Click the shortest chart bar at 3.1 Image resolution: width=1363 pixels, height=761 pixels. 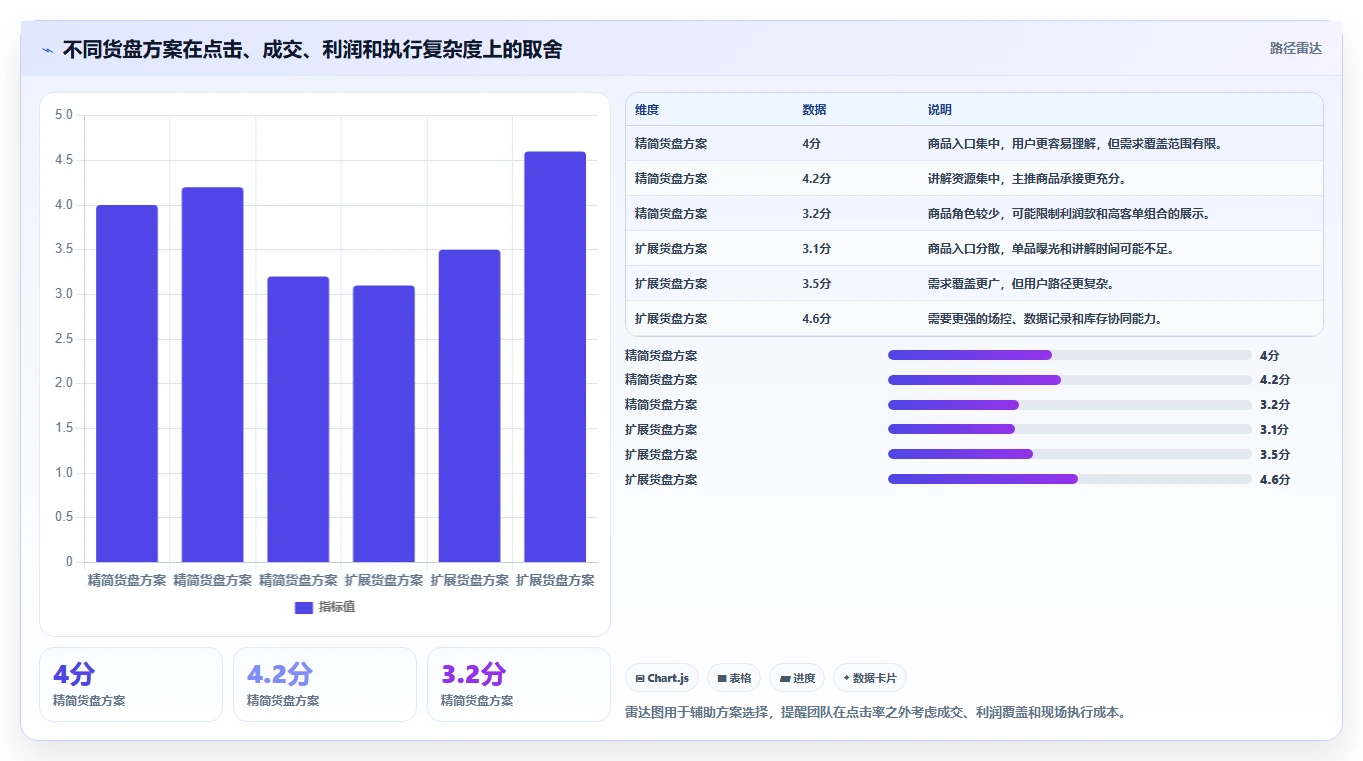[384, 424]
